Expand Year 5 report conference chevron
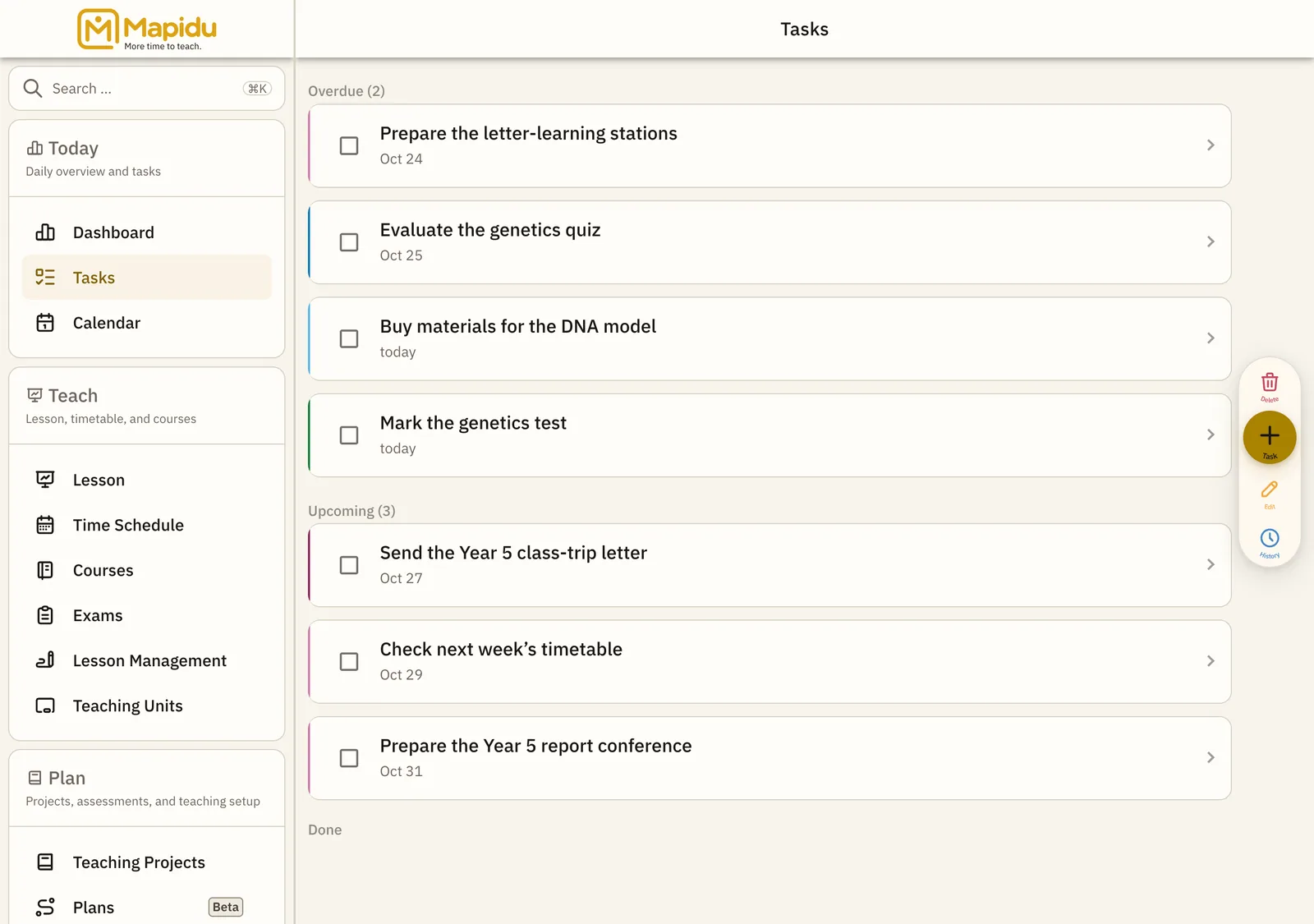The image size is (1314, 924). (x=1211, y=757)
